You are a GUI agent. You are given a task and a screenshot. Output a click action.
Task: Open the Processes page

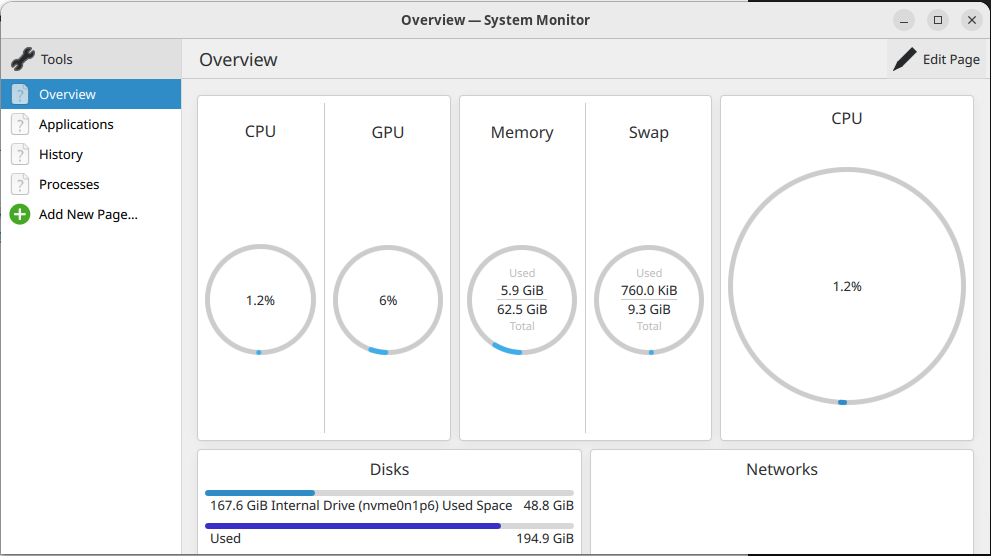click(69, 184)
